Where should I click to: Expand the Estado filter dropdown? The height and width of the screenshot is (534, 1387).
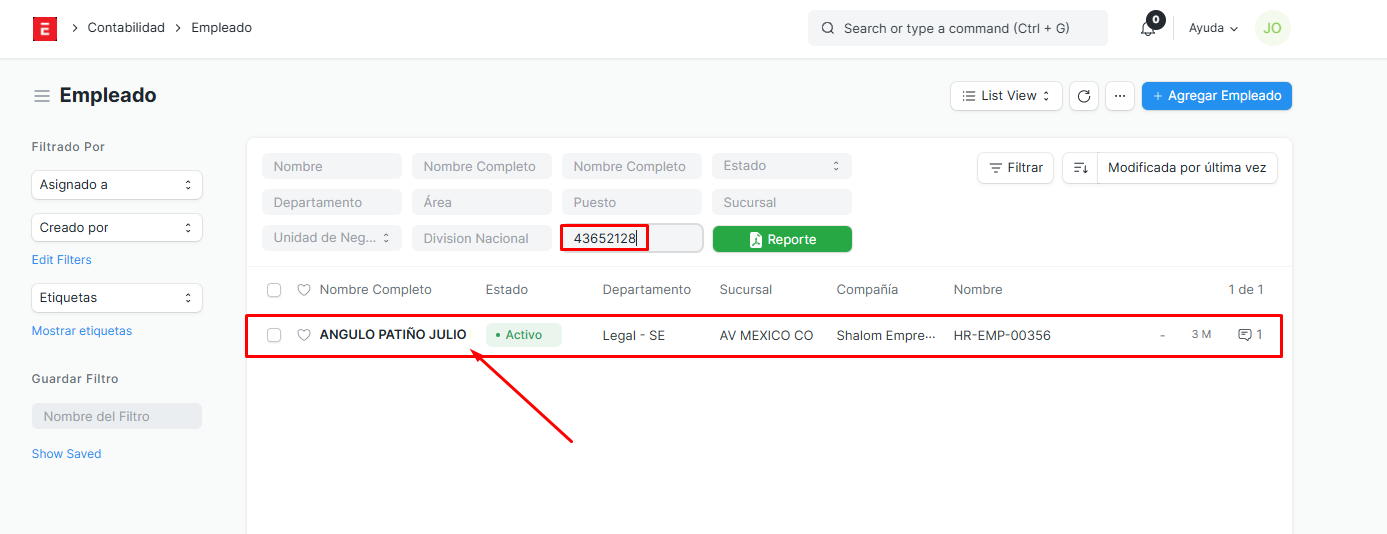(781, 166)
